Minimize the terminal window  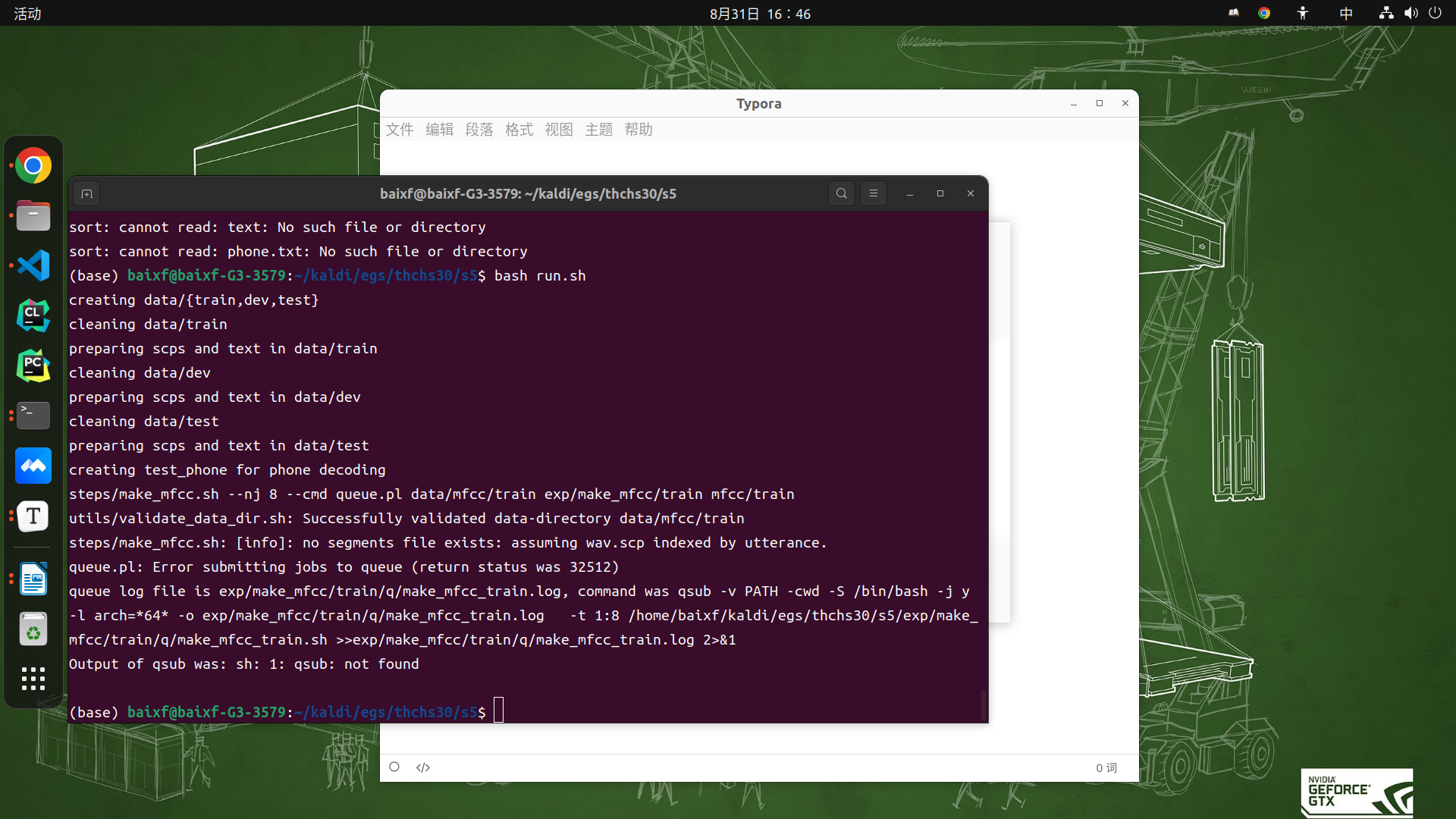910,194
